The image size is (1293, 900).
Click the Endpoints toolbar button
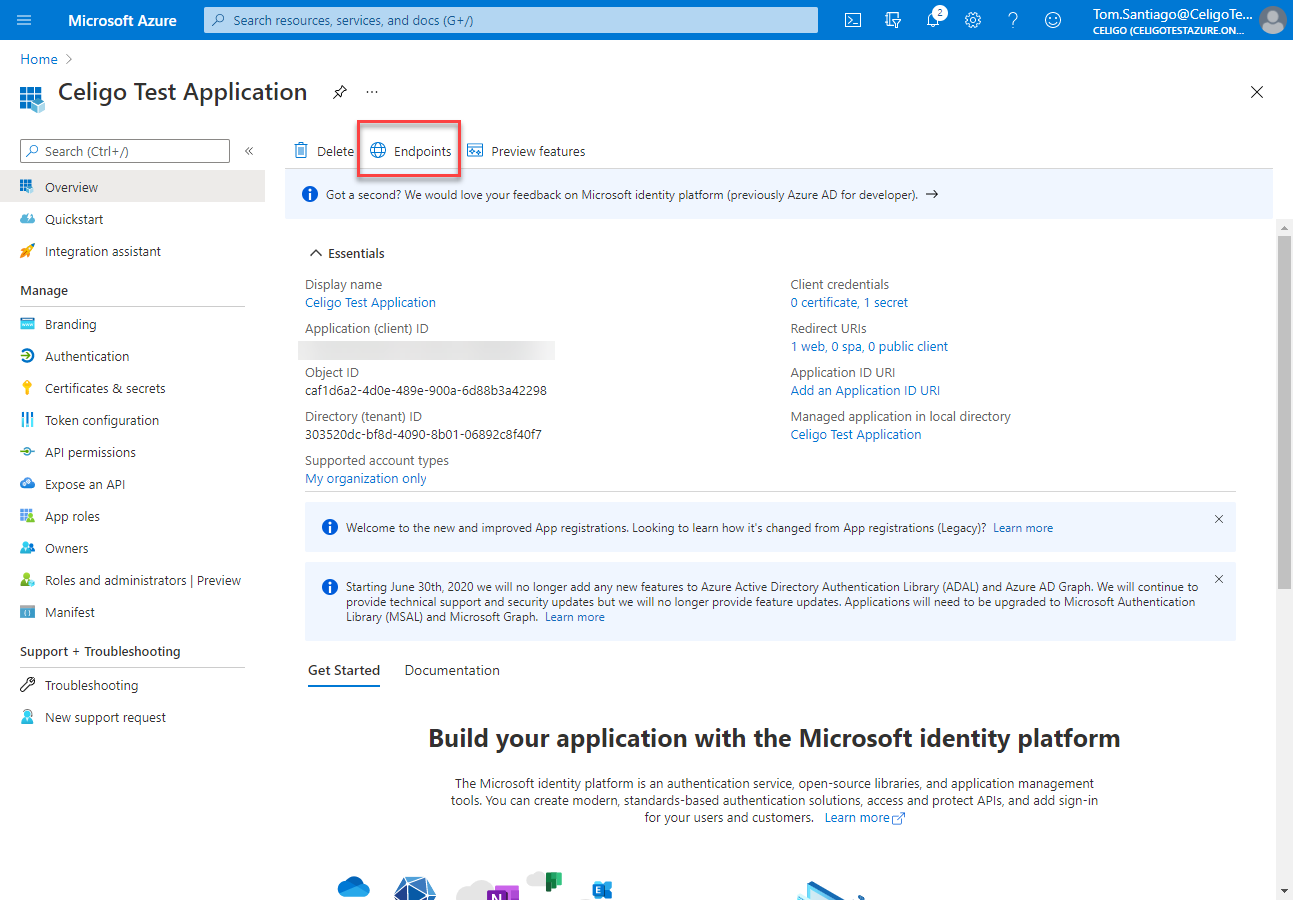(410, 151)
